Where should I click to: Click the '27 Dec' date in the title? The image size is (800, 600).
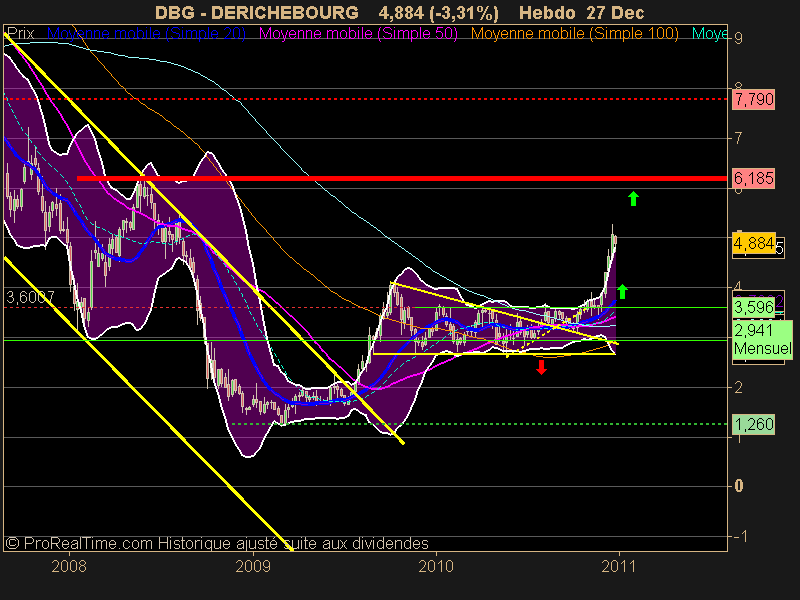pos(615,12)
